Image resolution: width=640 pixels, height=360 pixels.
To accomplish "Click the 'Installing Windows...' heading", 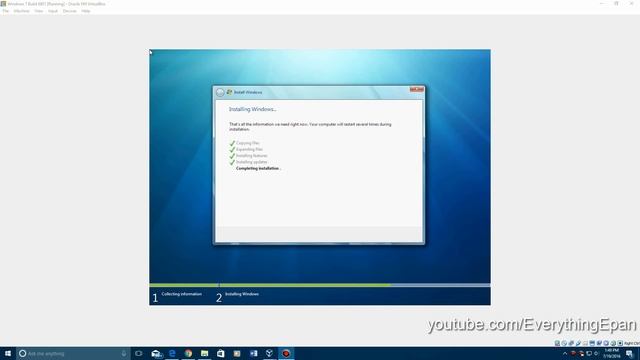I will click(253, 109).
